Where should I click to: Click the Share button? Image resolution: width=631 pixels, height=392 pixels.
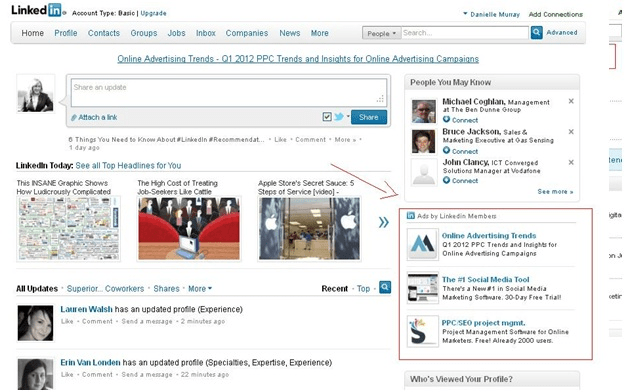point(369,117)
